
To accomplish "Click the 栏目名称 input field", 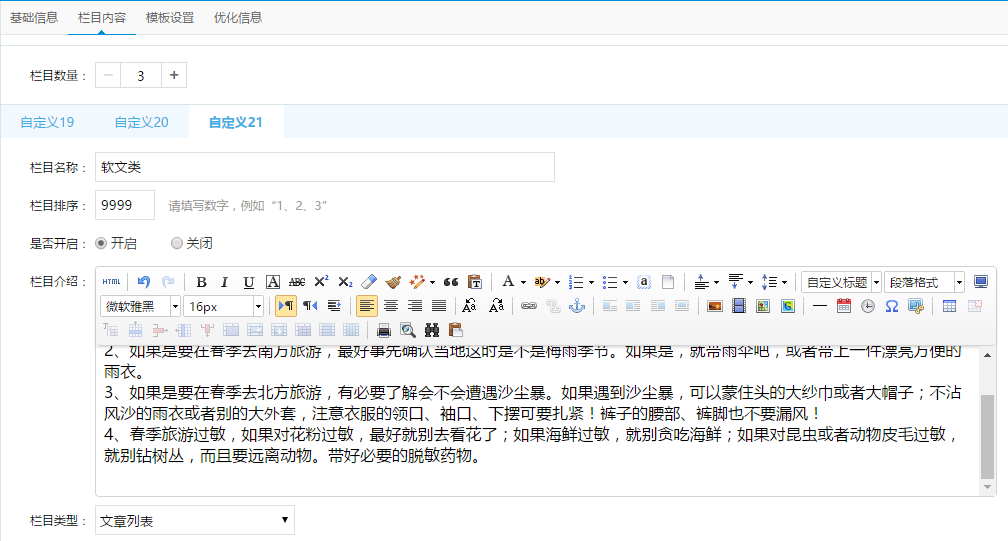I will point(325,167).
